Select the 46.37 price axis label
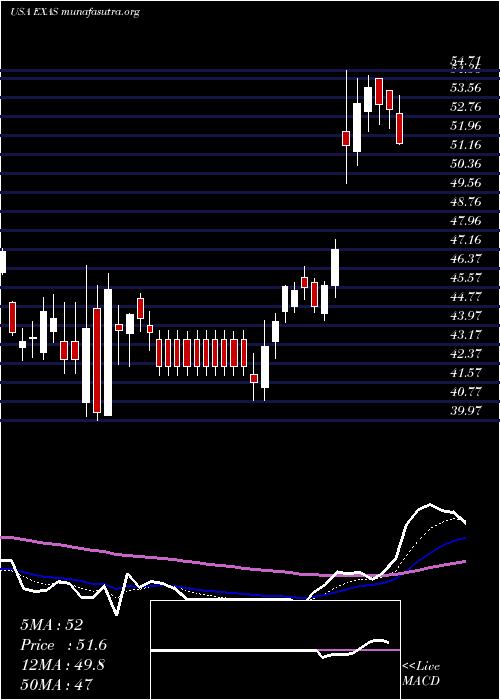This screenshot has width=500, height=700. coord(466,258)
